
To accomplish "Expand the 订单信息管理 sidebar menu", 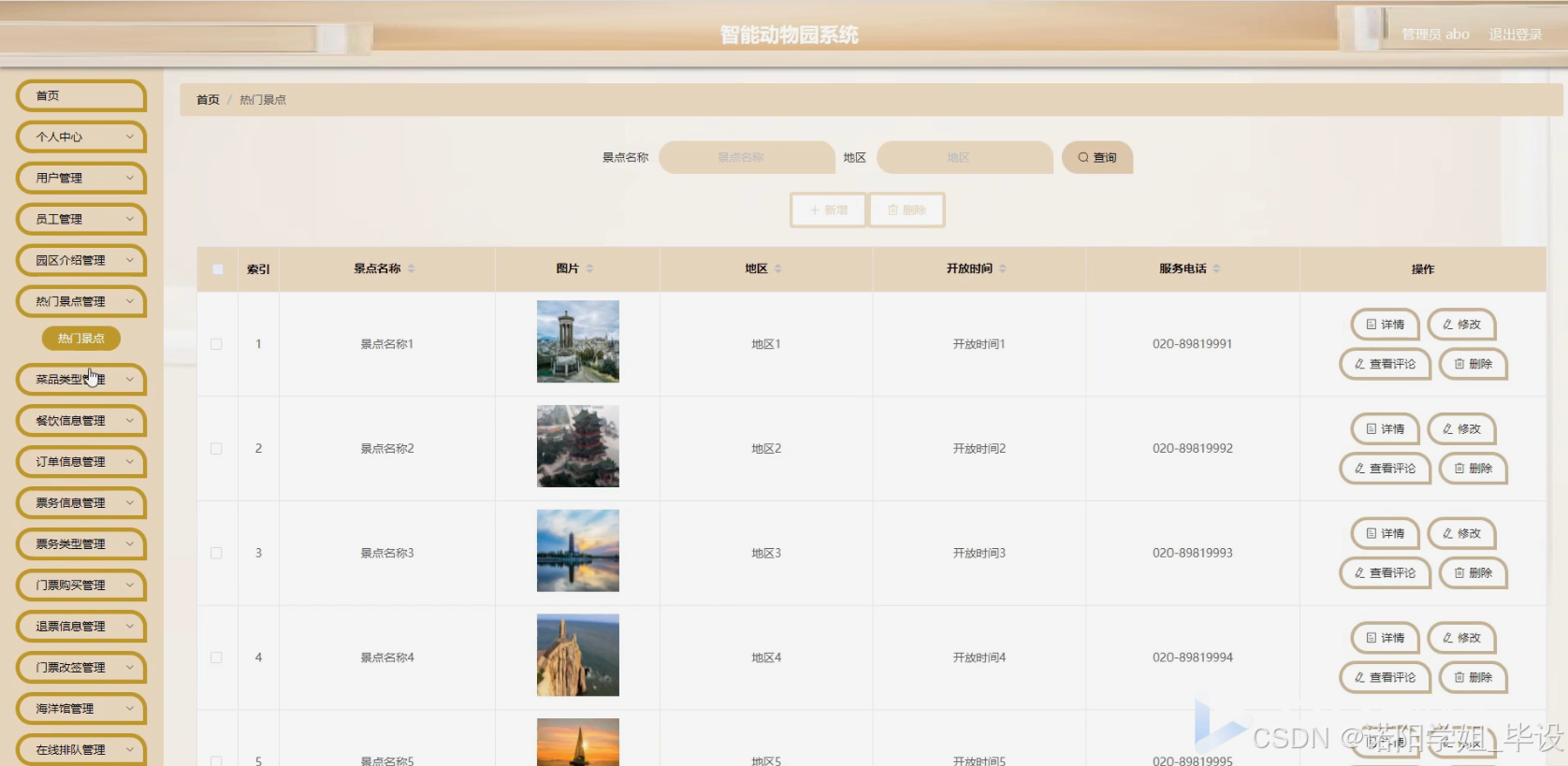I will coord(81,462).
